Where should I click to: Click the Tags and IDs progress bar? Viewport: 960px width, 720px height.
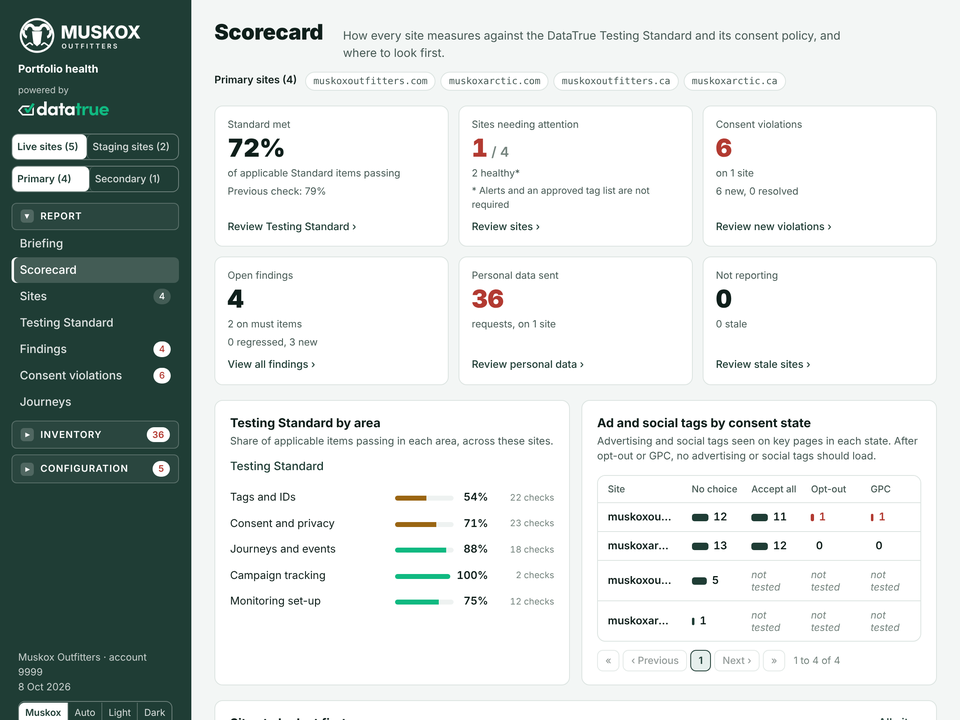(424, 498)
